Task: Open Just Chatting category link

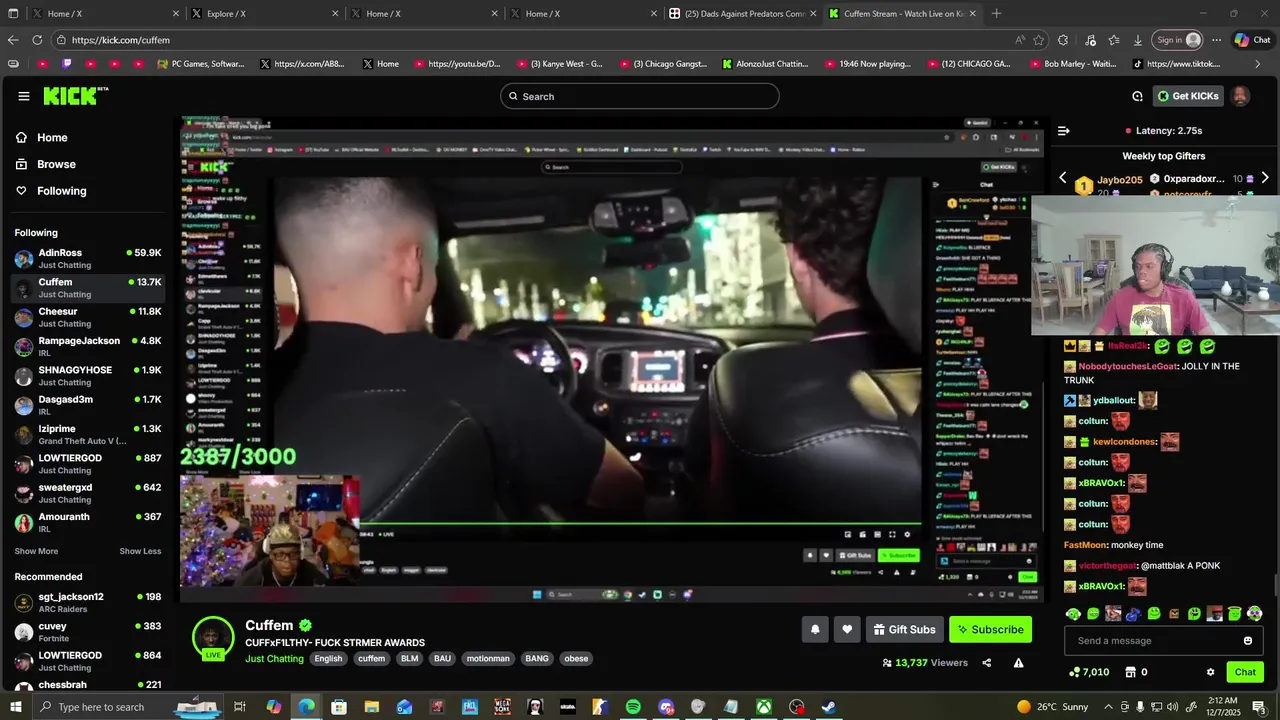Action: [x=274, y=659]
